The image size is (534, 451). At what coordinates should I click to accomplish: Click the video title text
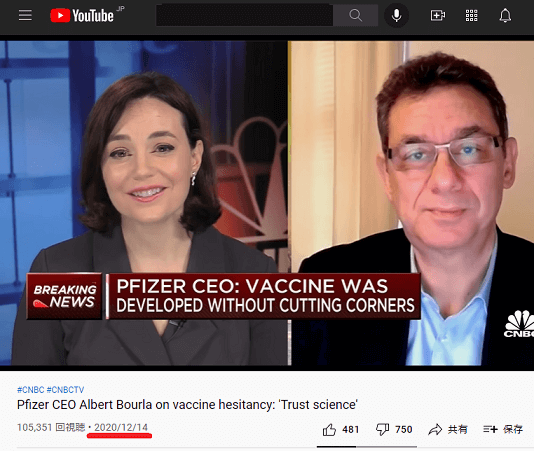point(187,405)
